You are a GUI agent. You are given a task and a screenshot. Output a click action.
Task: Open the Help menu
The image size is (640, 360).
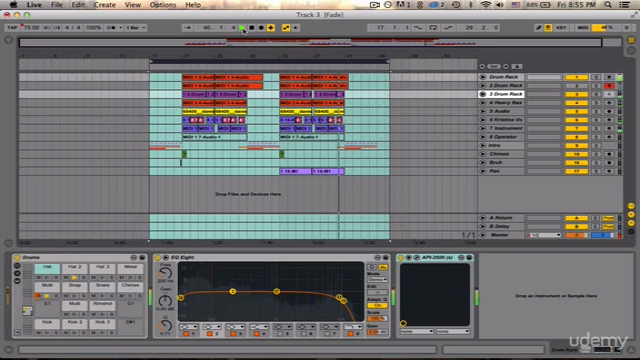coord(193,5)
